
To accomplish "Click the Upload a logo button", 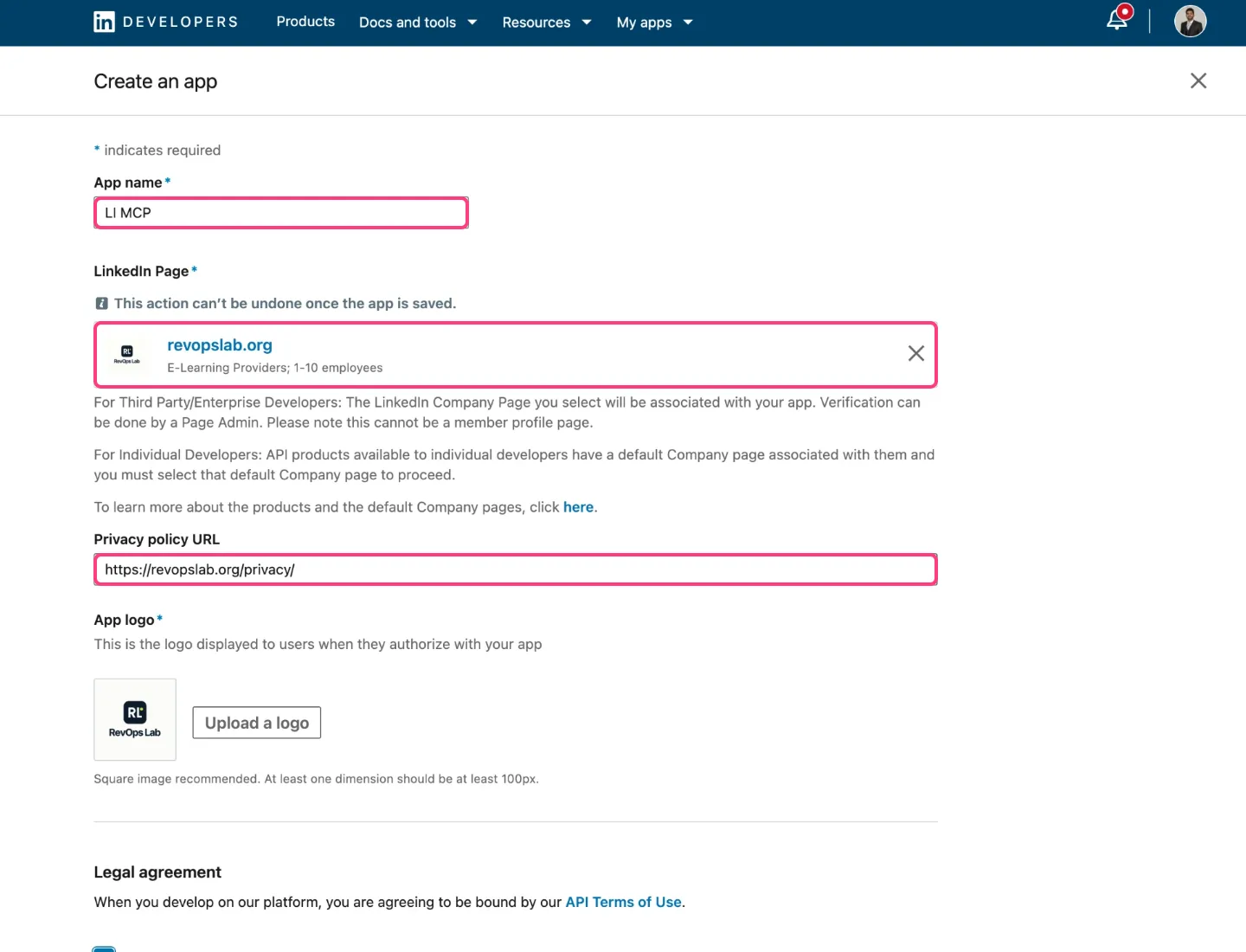I will coord(257,723).
